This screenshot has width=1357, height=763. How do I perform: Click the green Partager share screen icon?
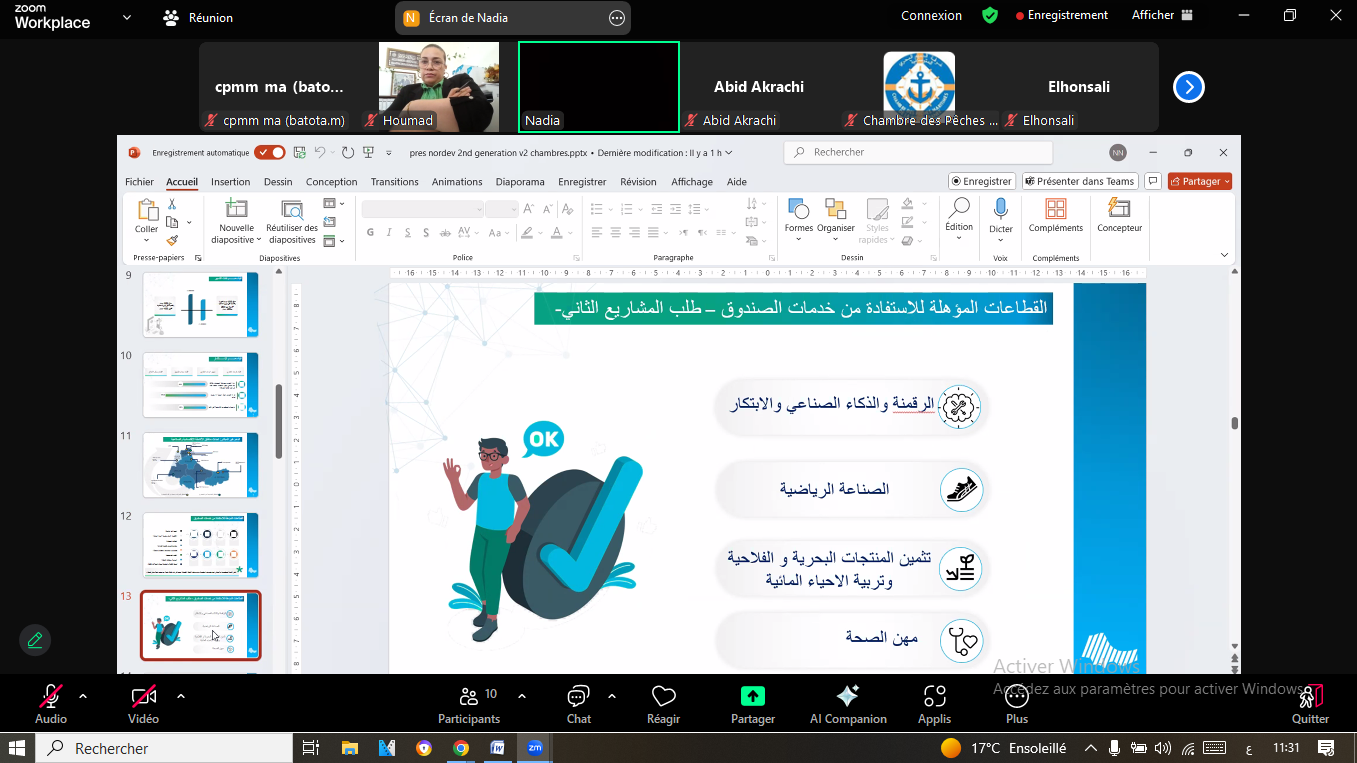tap(752, 696)
